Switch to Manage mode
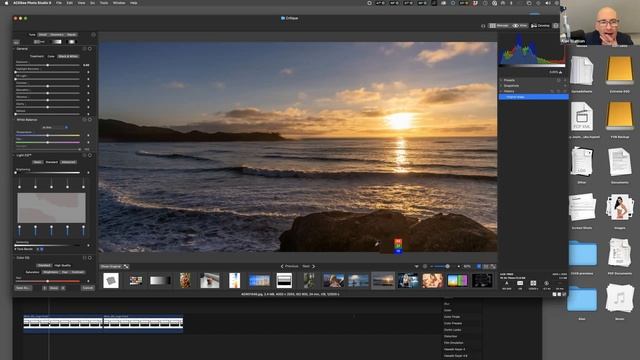Image resolution: width=640 pixels, height=360 pixels. [499, 26]
